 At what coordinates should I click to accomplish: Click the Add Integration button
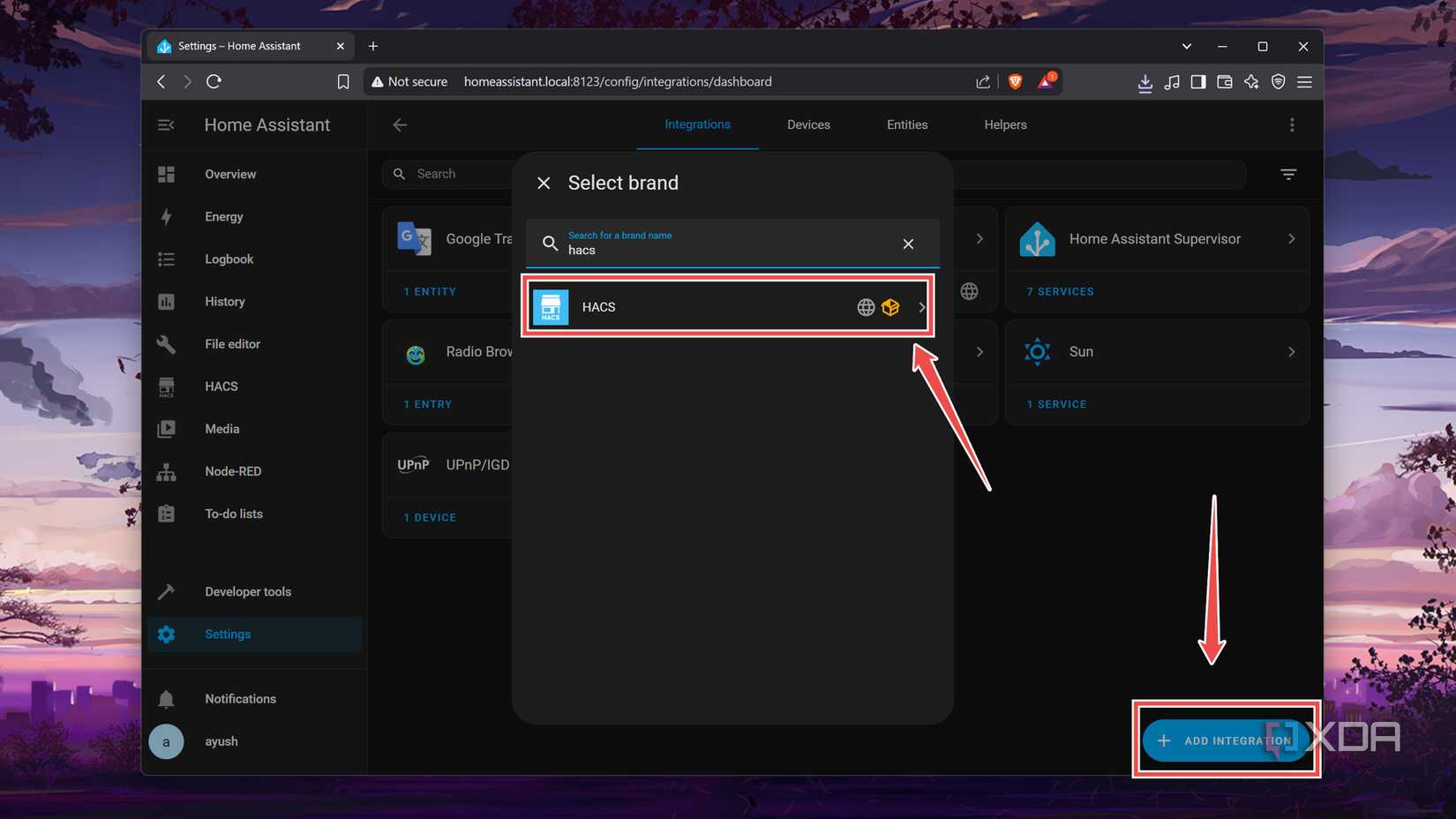tap(1226, 740)
